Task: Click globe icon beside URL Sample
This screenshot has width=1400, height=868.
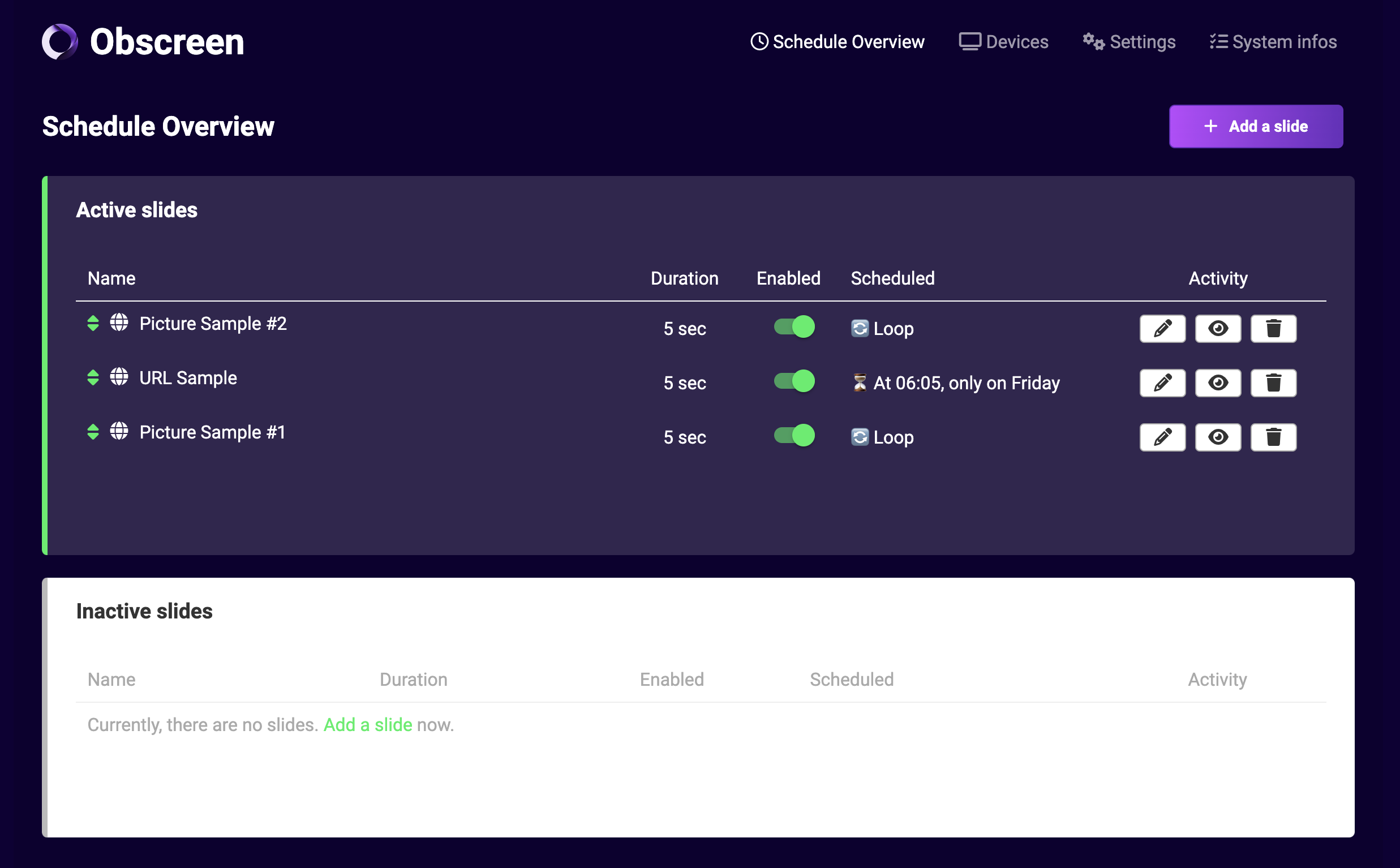Action: (x=119, y=377)
